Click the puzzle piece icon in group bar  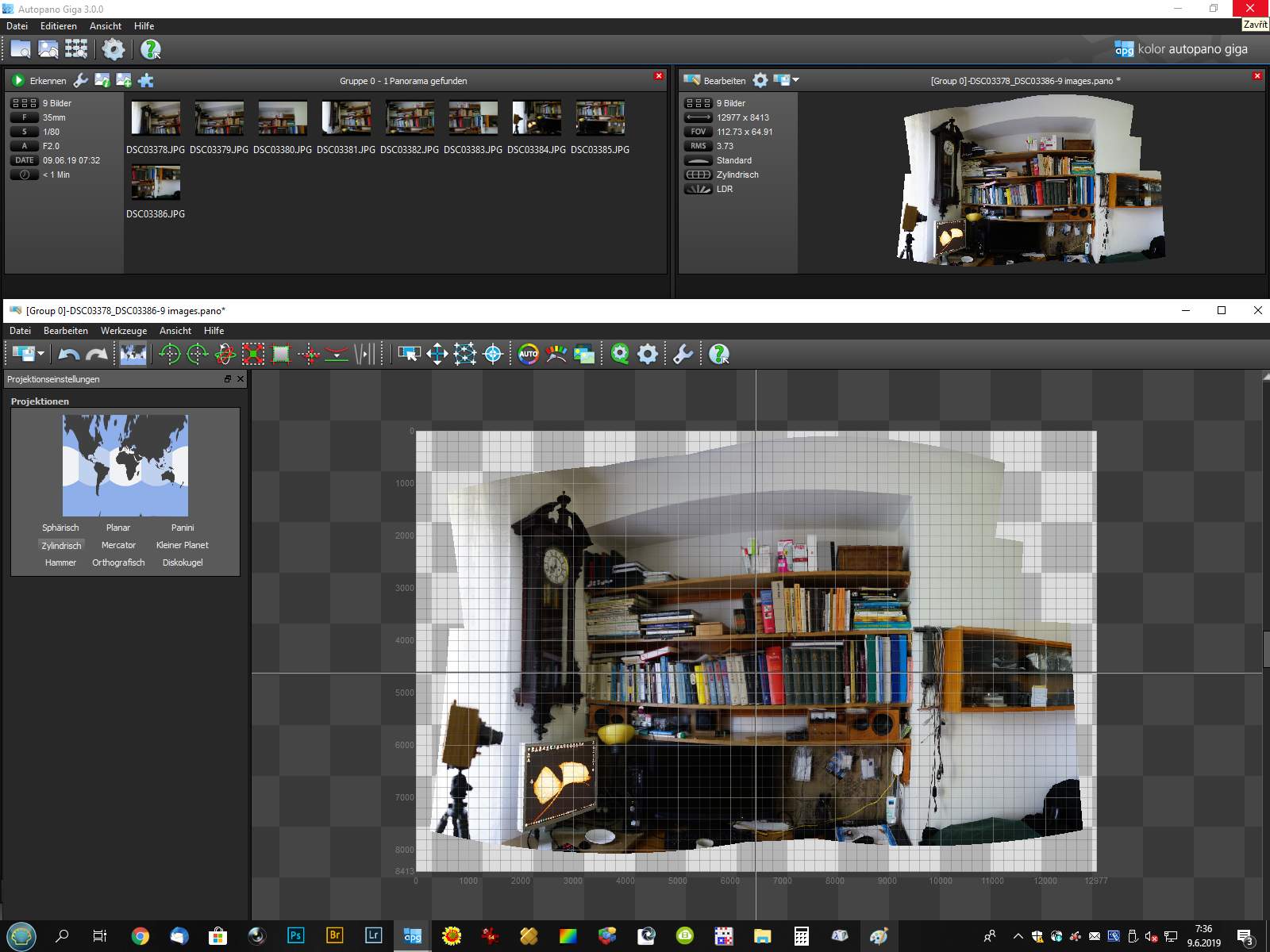pos(146,80)
